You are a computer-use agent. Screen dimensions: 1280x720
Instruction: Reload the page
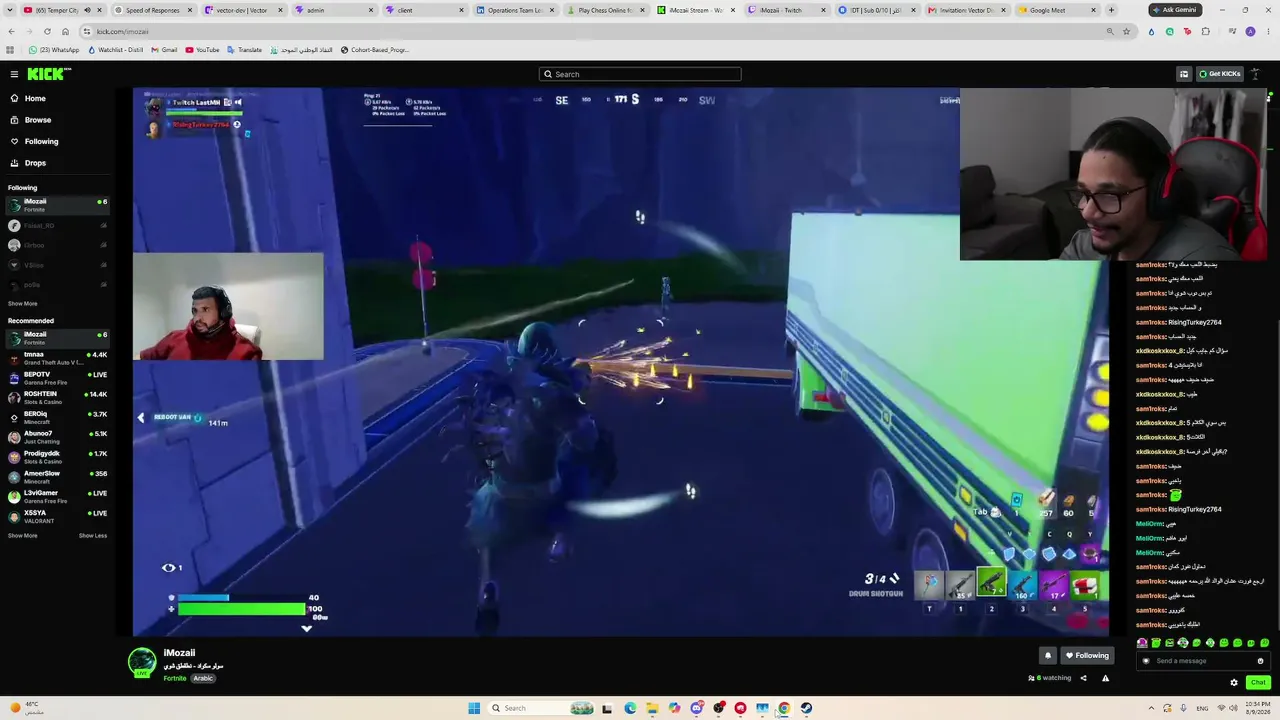[47, 31]
